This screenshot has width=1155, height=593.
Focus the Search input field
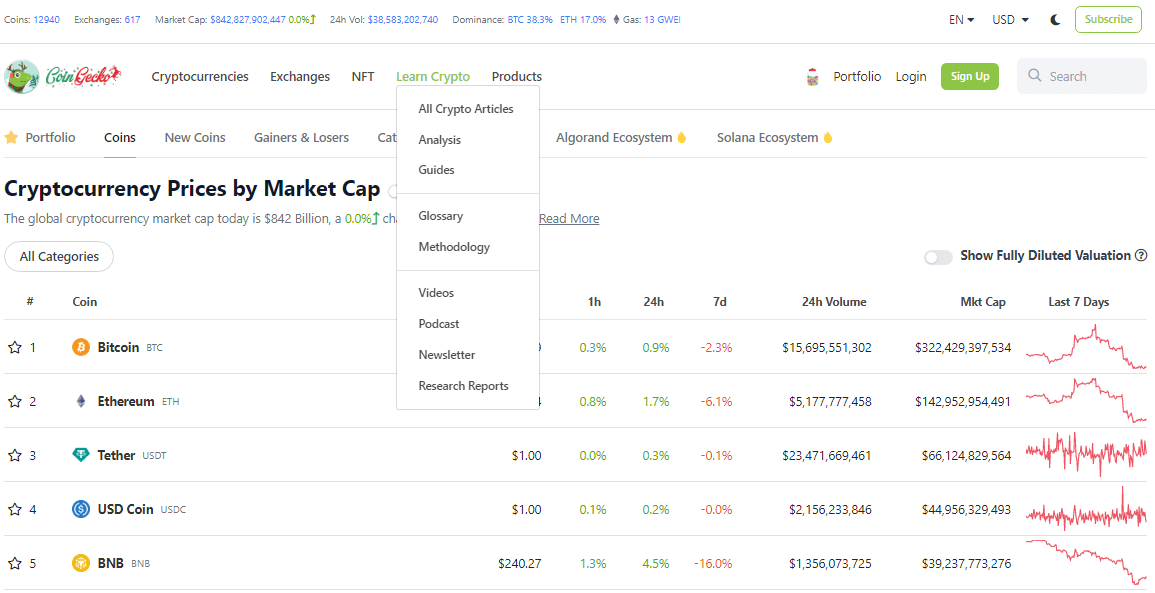coord(1082,76)
